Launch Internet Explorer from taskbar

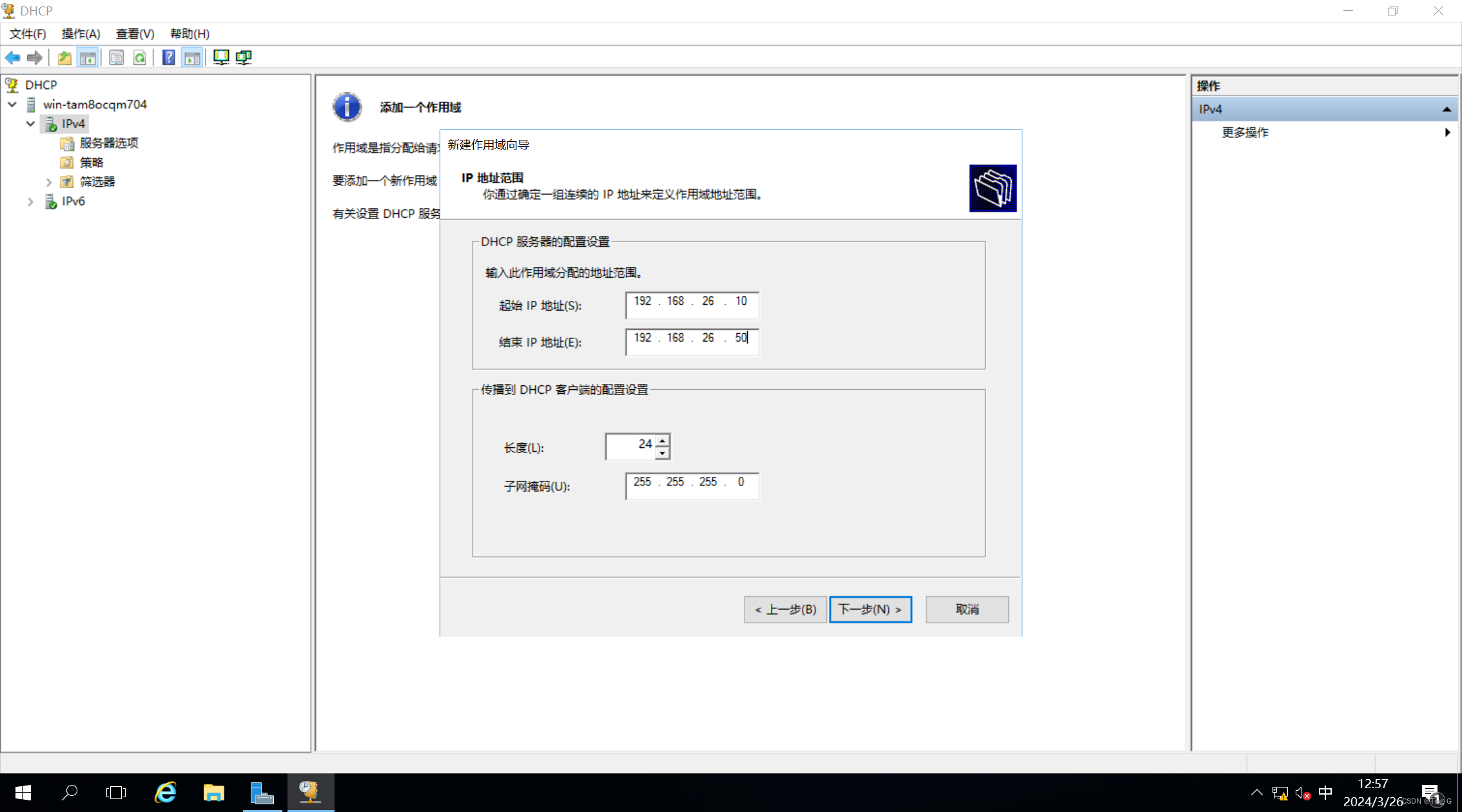coord(166,793)
